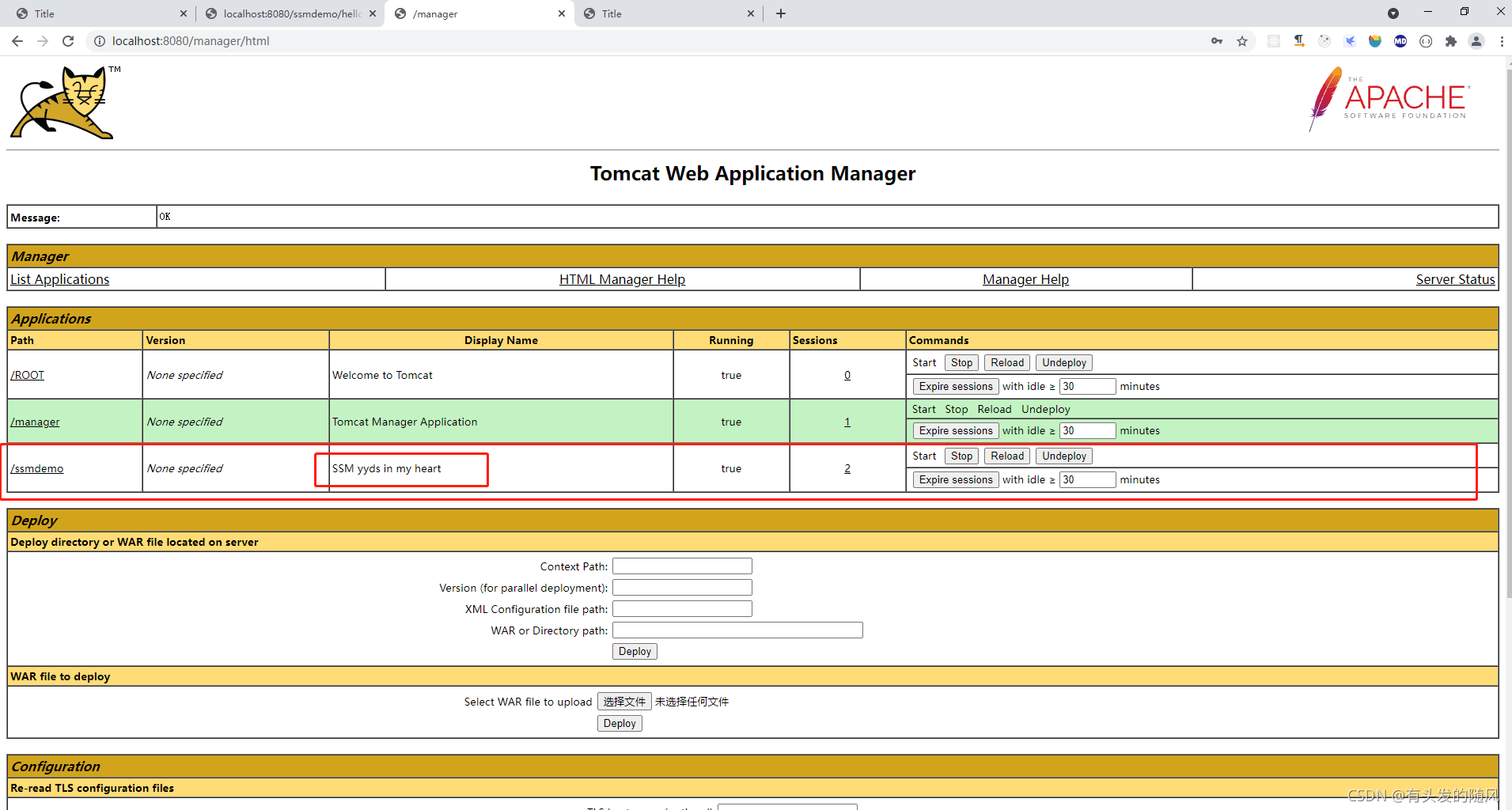Open the HTML Manager Help link
1512x810 pixels.
click(x=622, y=279)
